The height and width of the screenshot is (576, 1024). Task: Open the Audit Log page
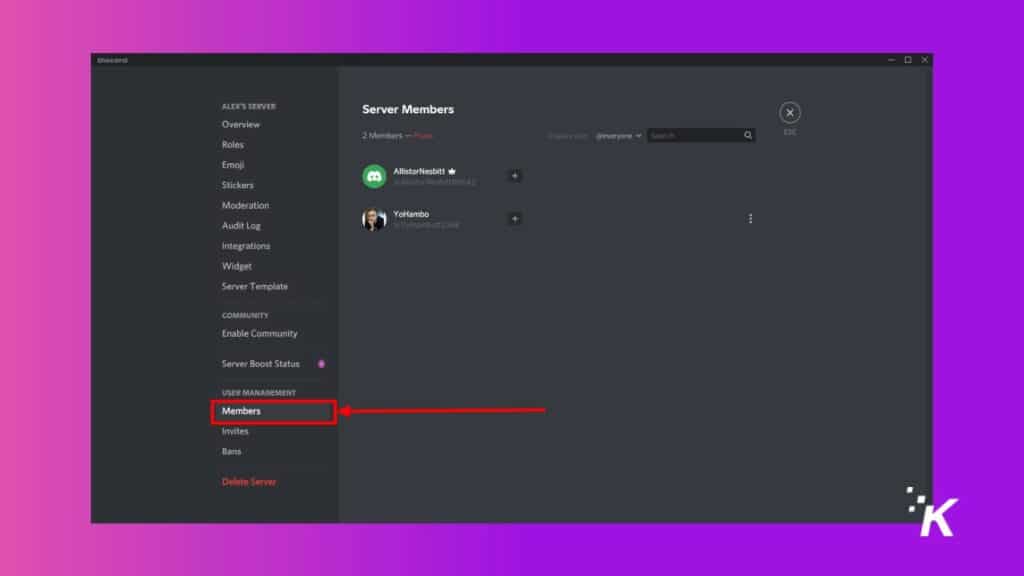241,225
